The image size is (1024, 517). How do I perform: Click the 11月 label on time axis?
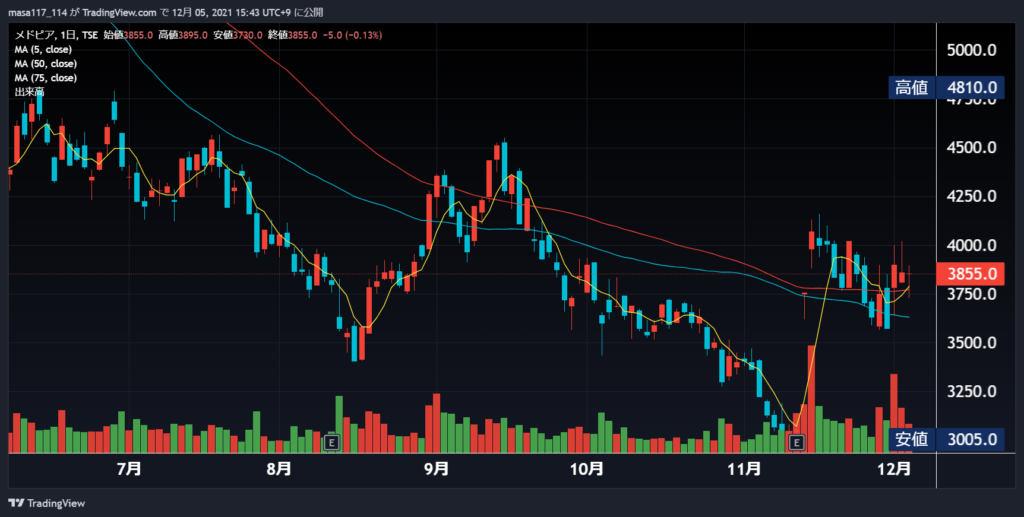[744, 469]
